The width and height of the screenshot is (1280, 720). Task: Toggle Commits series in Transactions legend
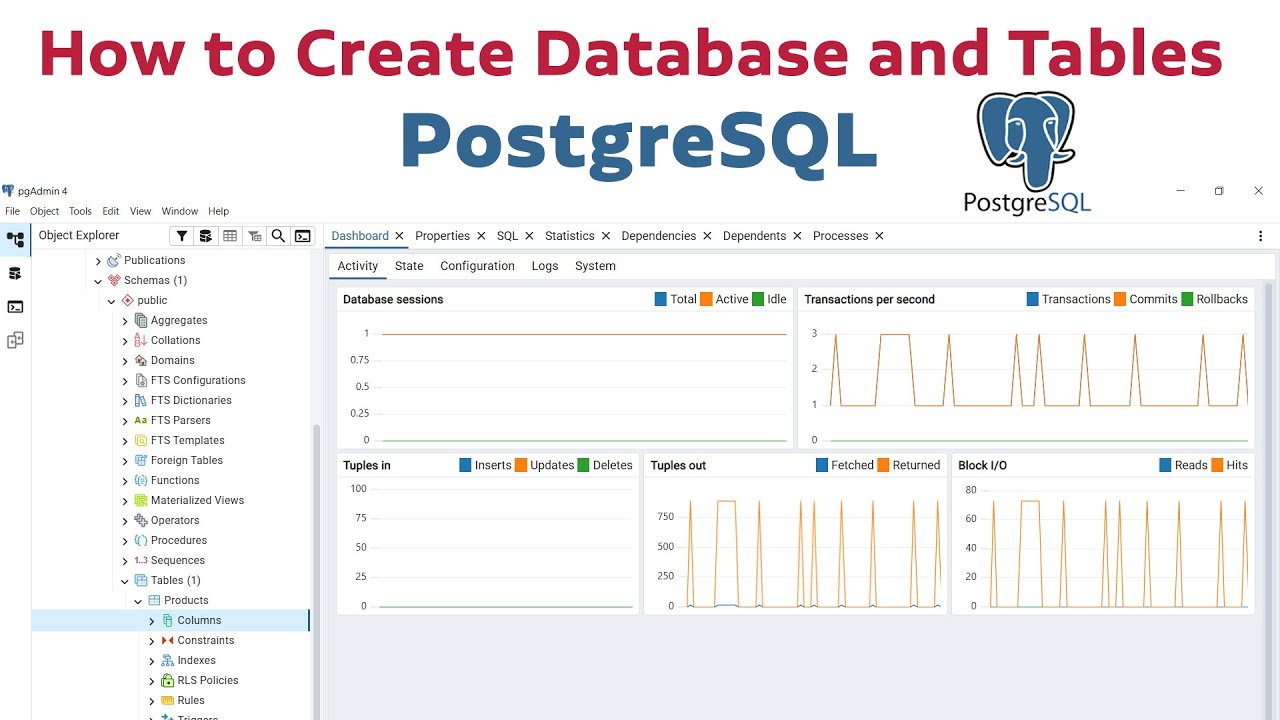(x=1145, y=299)
